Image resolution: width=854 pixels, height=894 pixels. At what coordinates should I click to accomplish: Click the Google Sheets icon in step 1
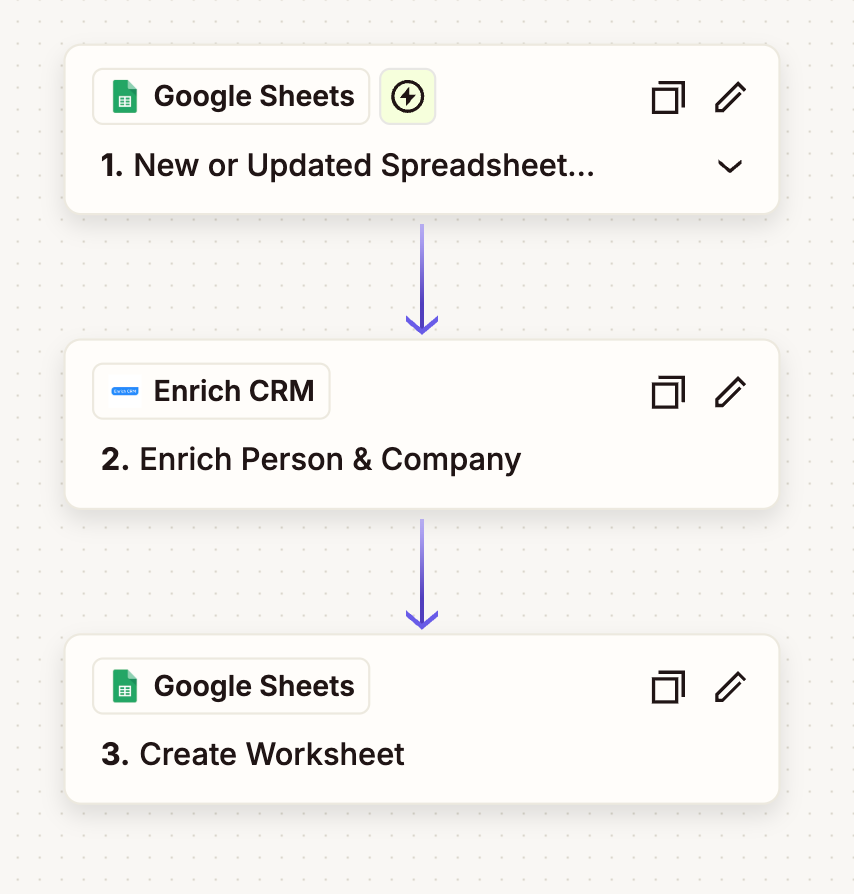tap(124, 96)
